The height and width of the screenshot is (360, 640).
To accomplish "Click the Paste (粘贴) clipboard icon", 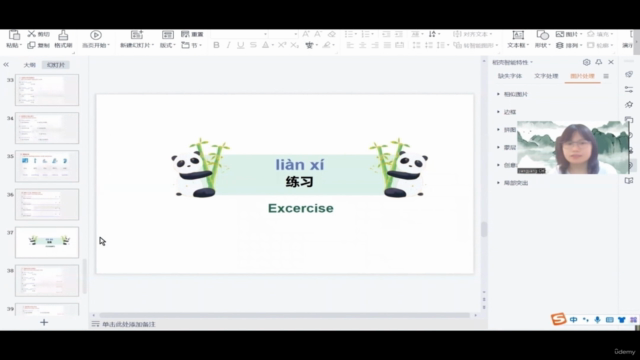I will pos(14,36).
